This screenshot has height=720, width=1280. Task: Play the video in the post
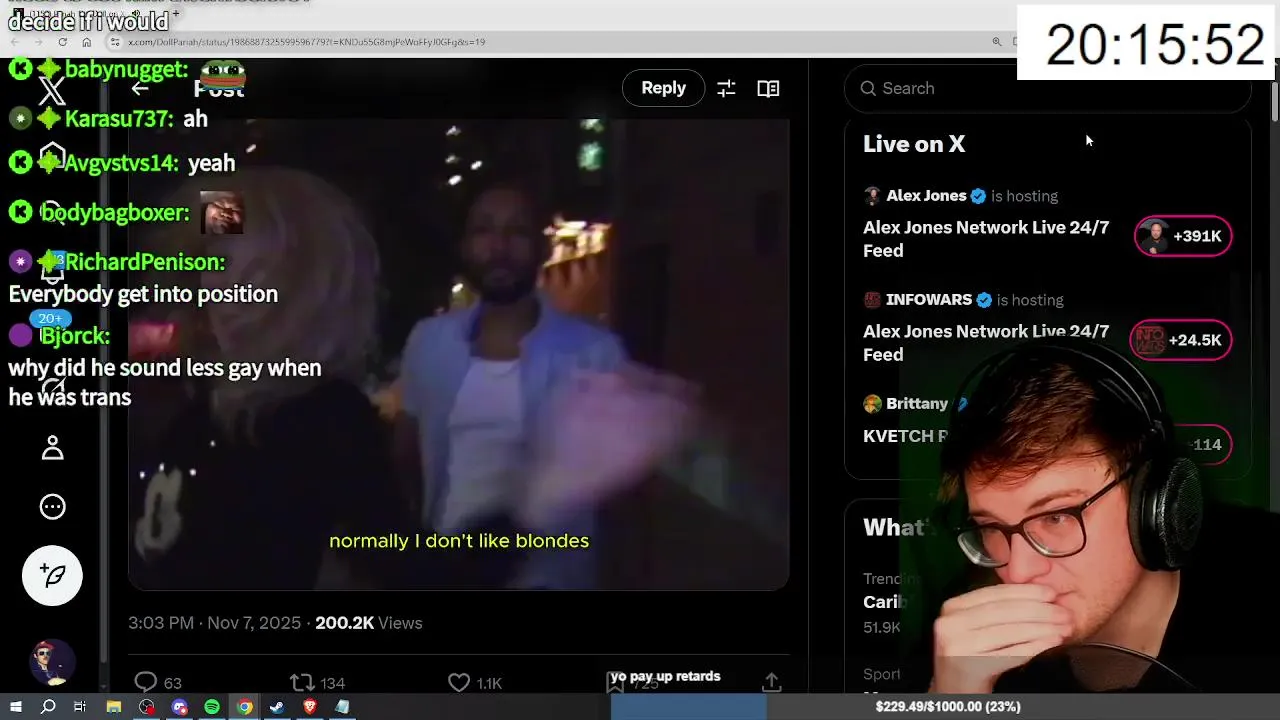458,354
